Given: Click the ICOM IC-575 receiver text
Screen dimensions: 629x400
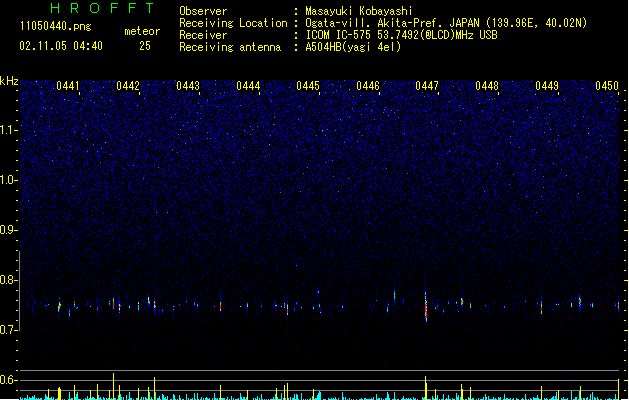Looking at the screenshot, I should point(401,35).
